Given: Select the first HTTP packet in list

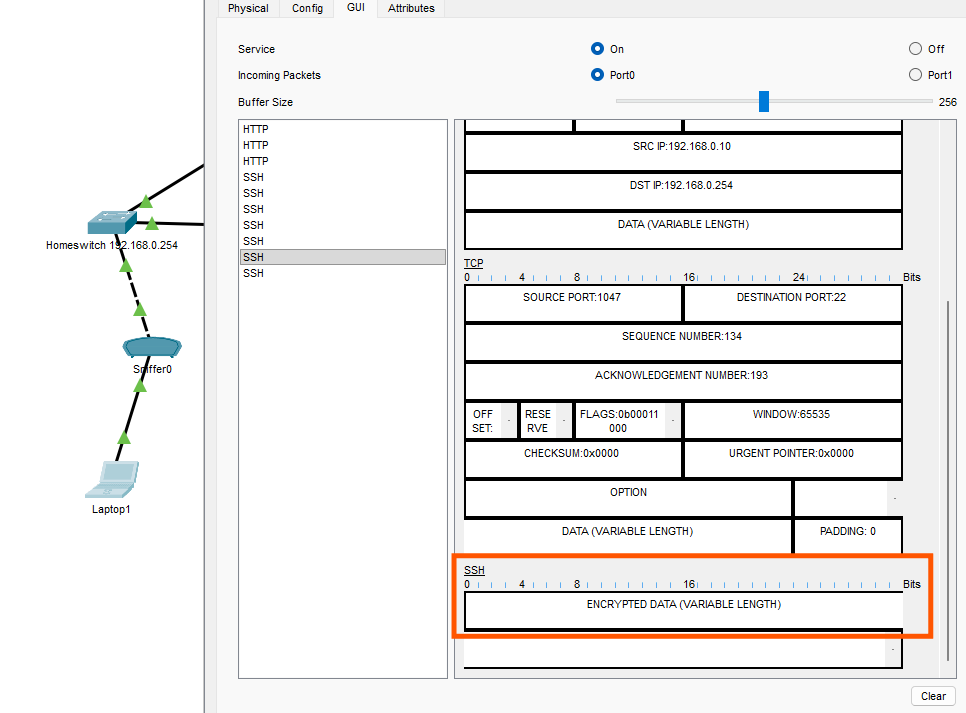Looking at the screenshot, I should pos(256,129).
